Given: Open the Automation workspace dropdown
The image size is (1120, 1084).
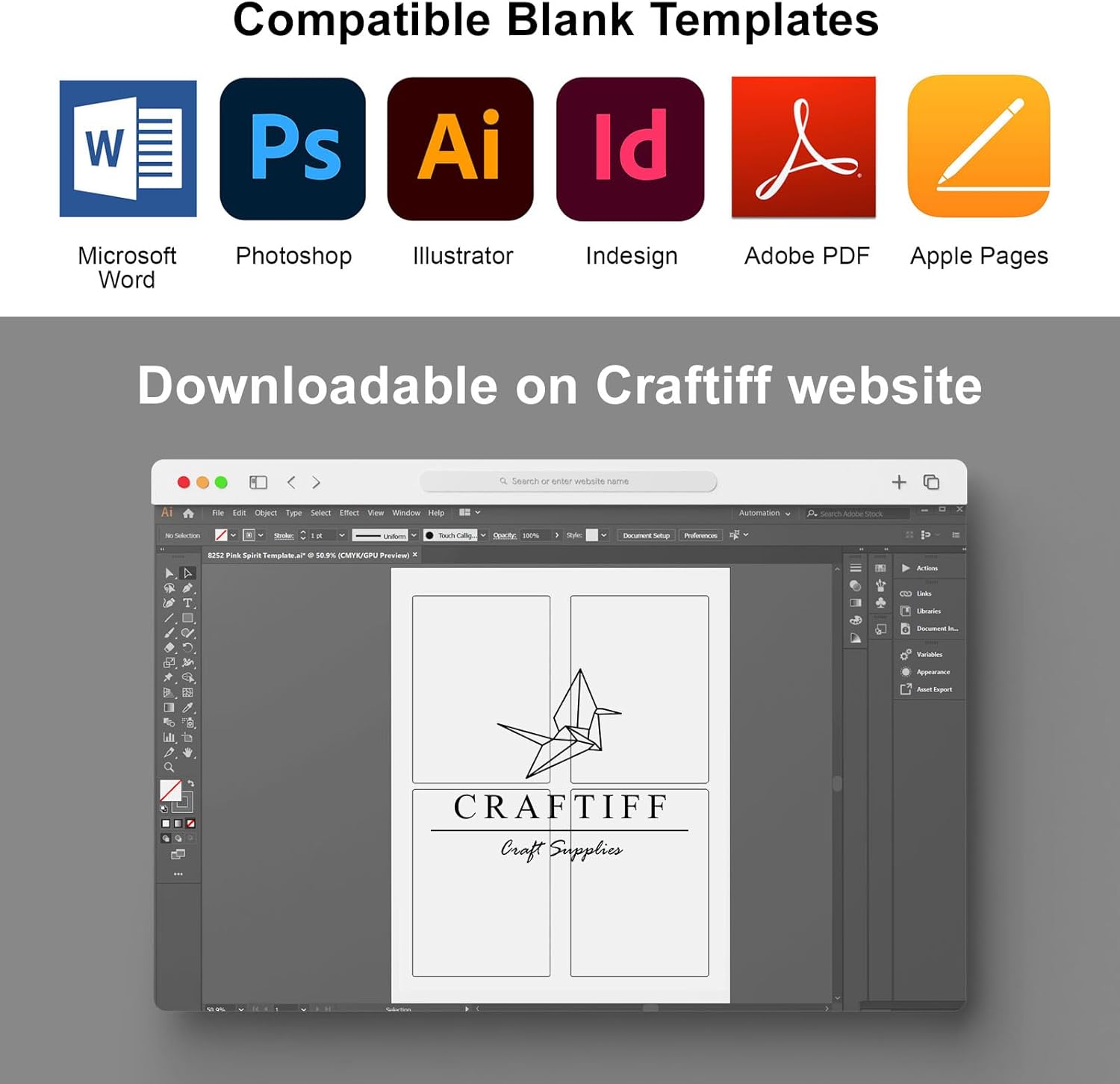Looking at the screenshot, I should [764, 514].
